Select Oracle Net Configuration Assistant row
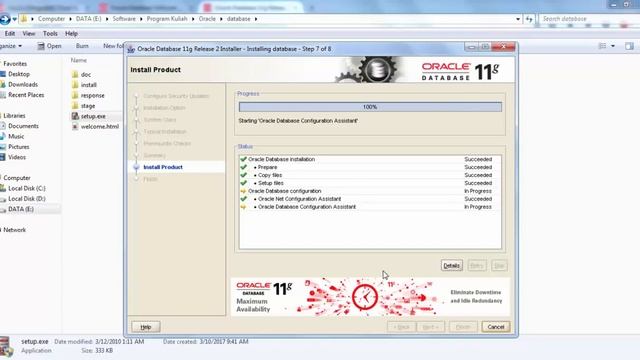640x360 pixels. click(x=370, y=199)
